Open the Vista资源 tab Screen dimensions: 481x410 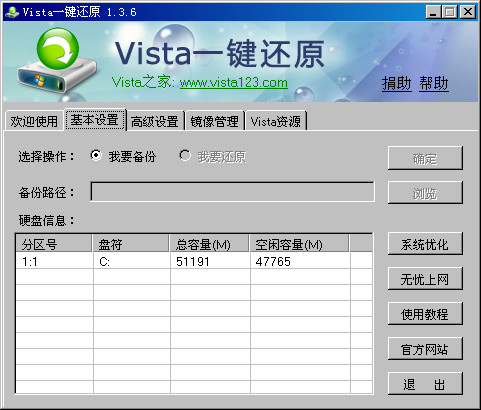pyautogui.click(x=276, y=121)
